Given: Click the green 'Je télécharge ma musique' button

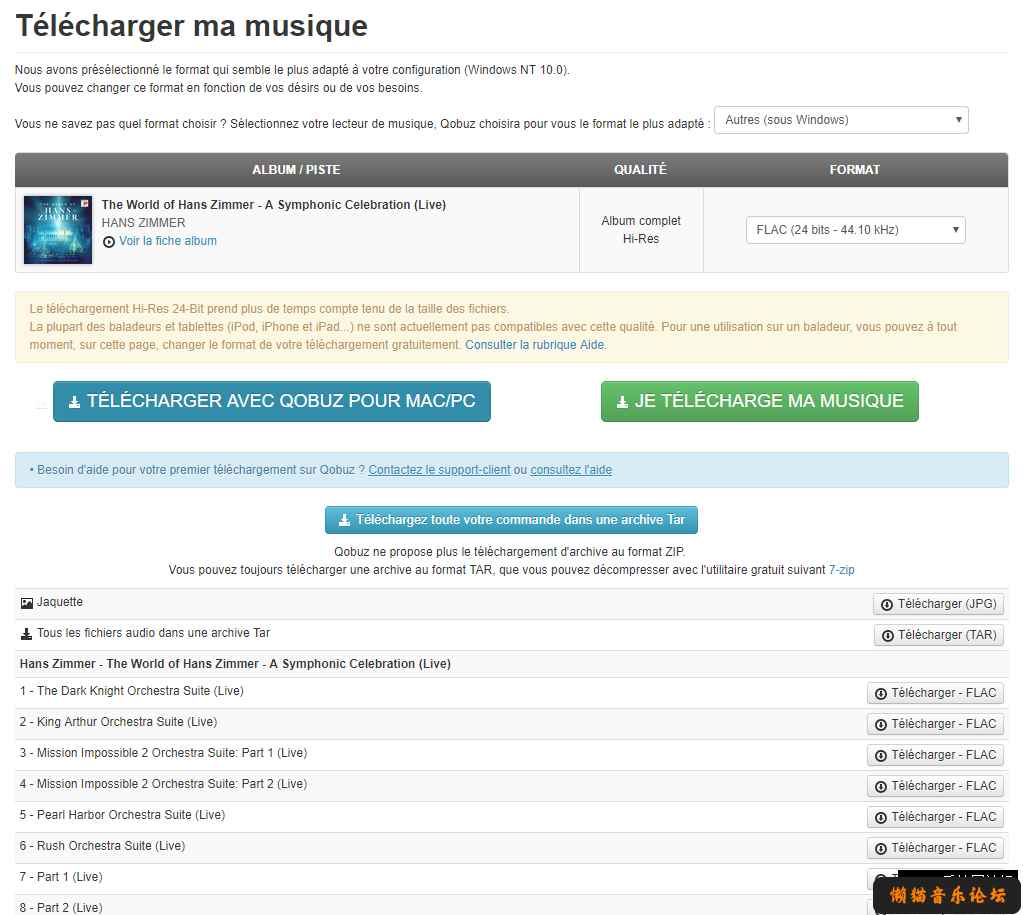Looking at the screenshot, I should tap(759, 401).
